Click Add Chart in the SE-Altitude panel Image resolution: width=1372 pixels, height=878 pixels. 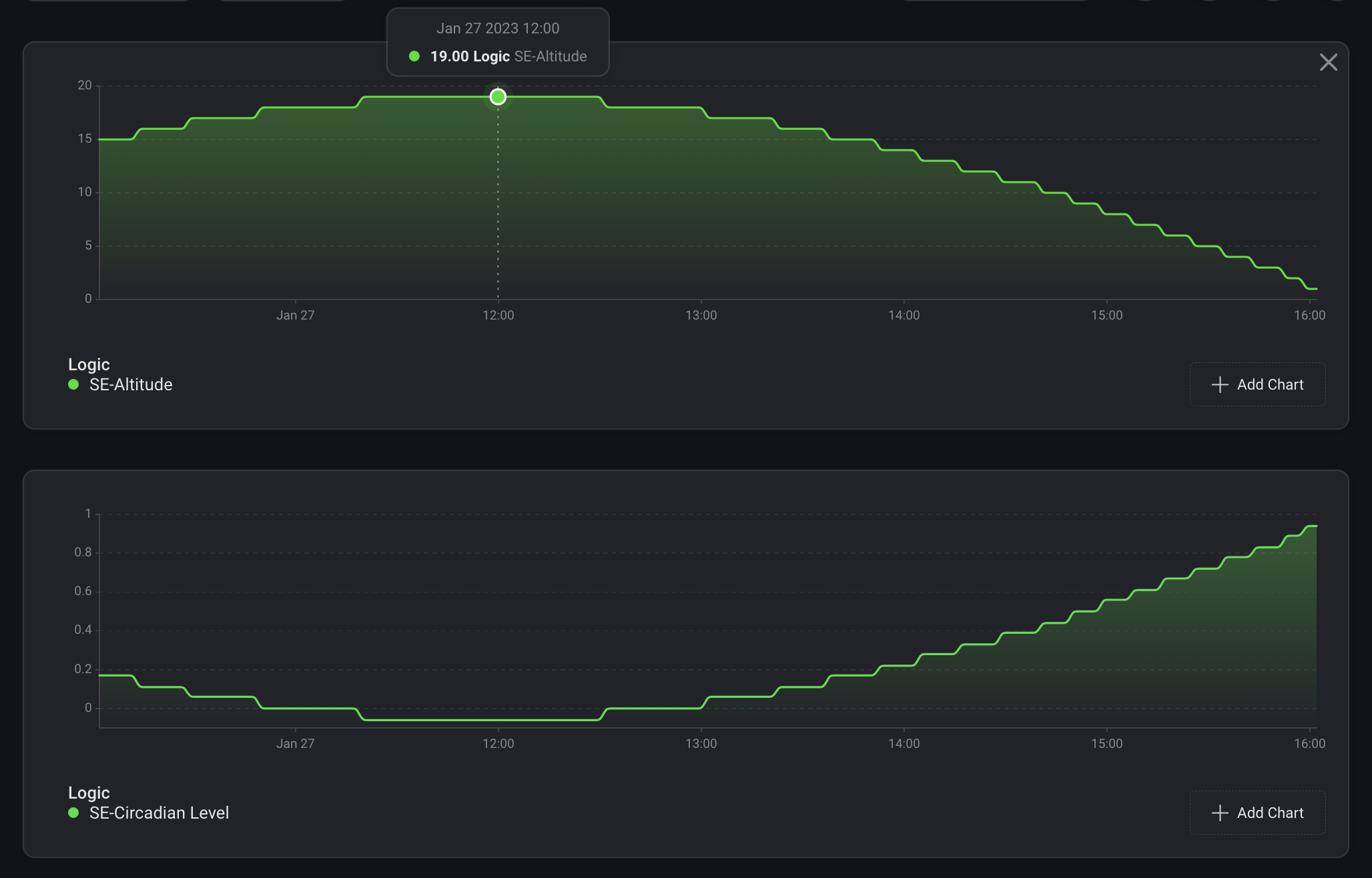pos(1257,384)
